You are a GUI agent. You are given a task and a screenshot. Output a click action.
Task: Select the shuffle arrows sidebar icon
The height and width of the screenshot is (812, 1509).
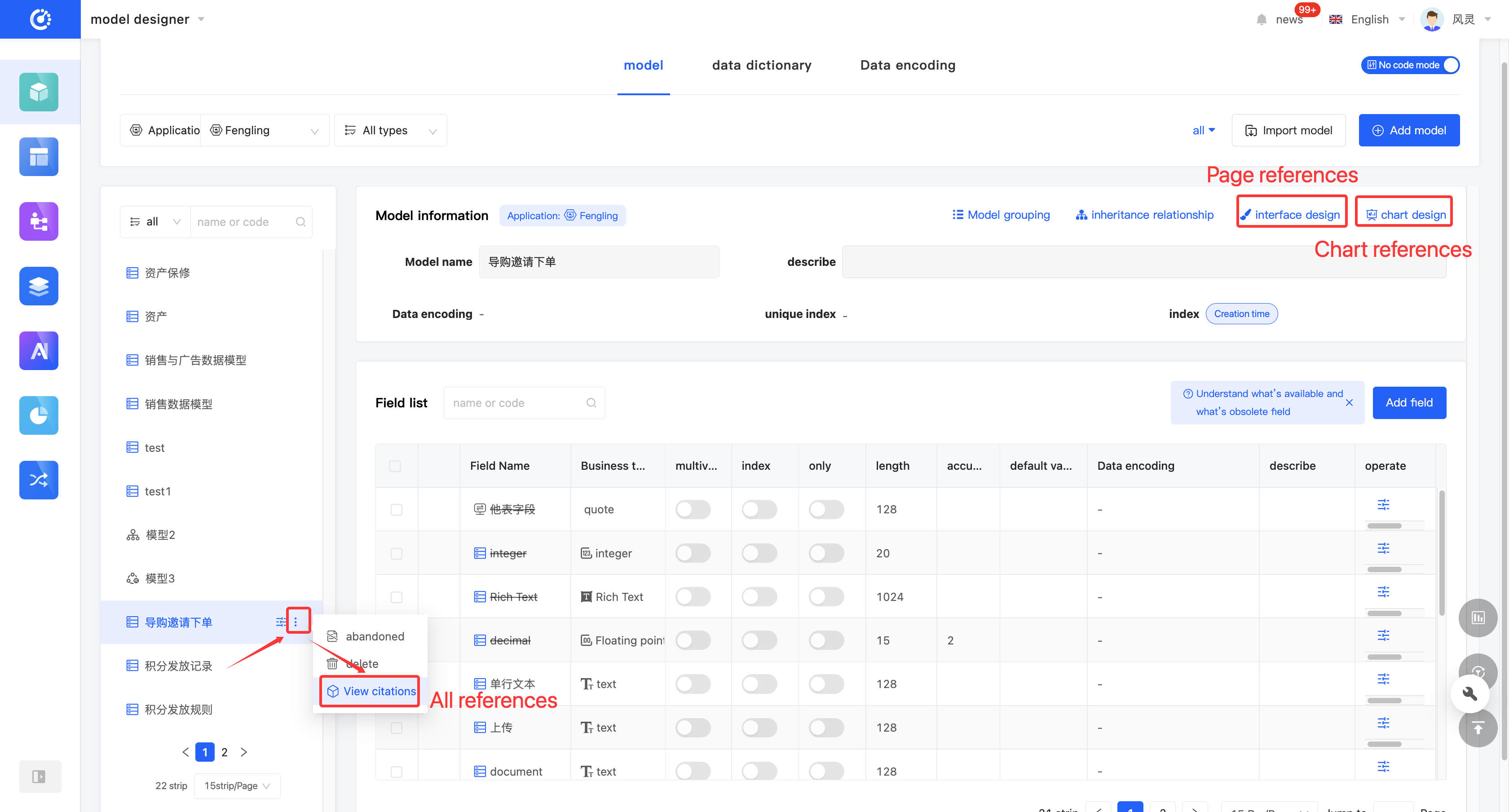coord(39,480)
